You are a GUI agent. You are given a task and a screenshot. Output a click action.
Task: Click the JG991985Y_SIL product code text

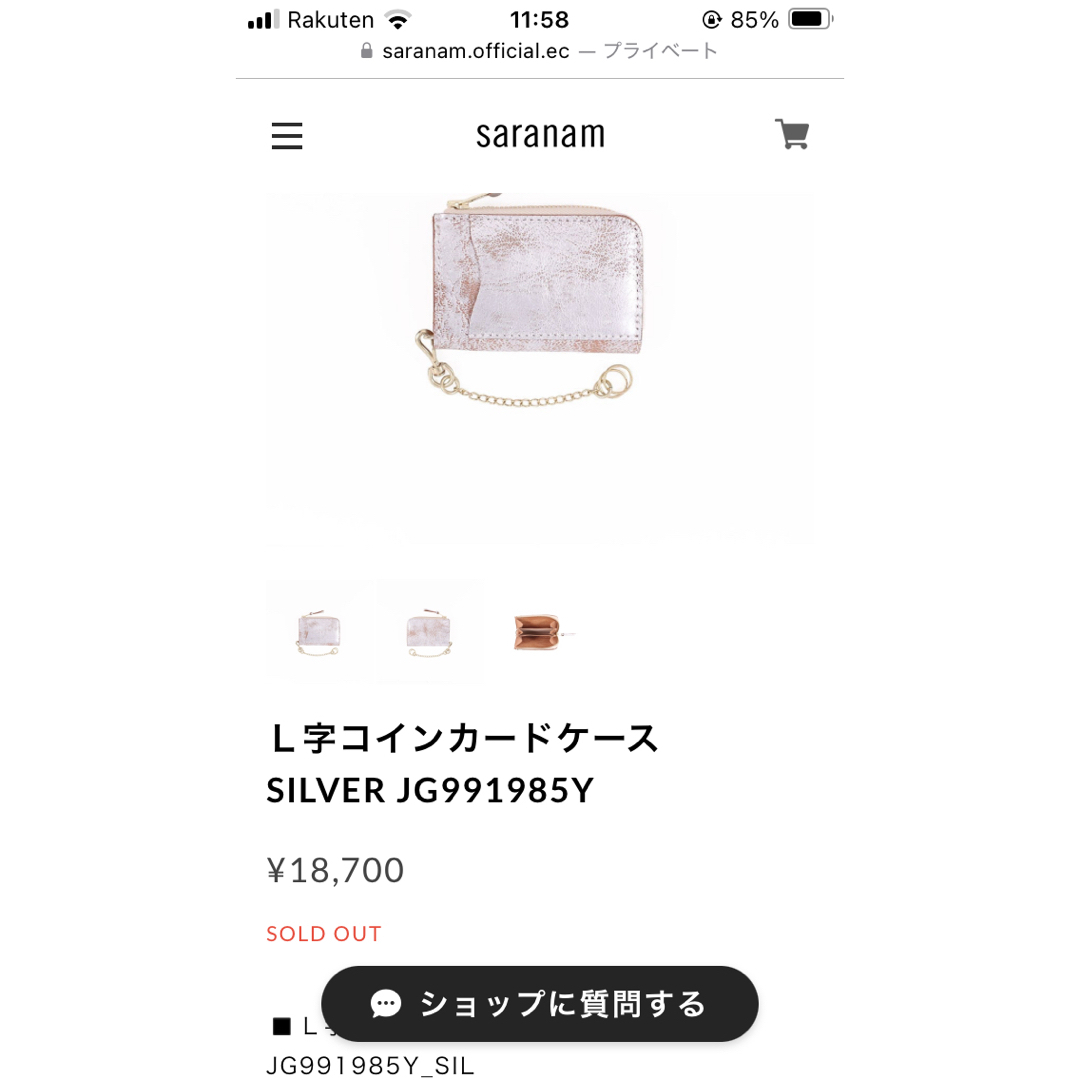[371, 1066]
